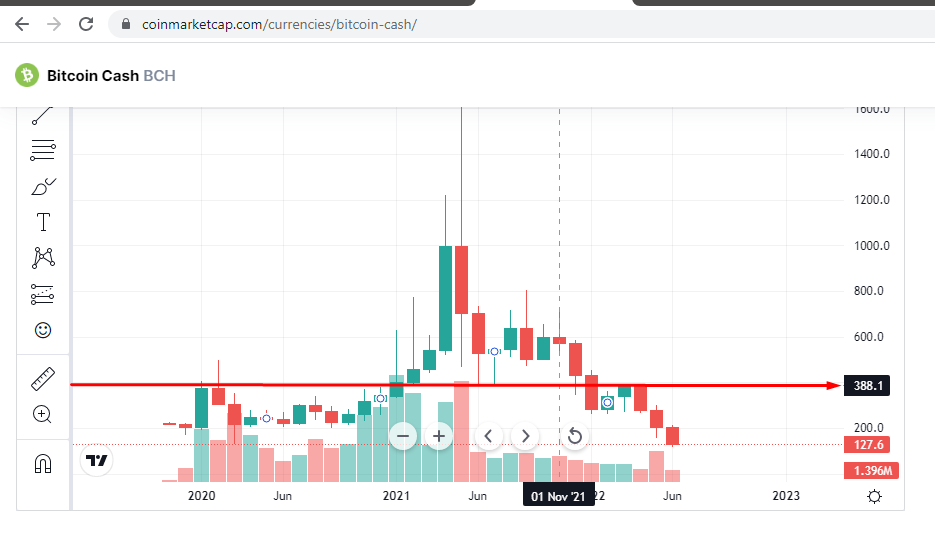The height and width of the screenshot is (541, 935).
Task: Open chart settings gear icon
Action: 874,496
